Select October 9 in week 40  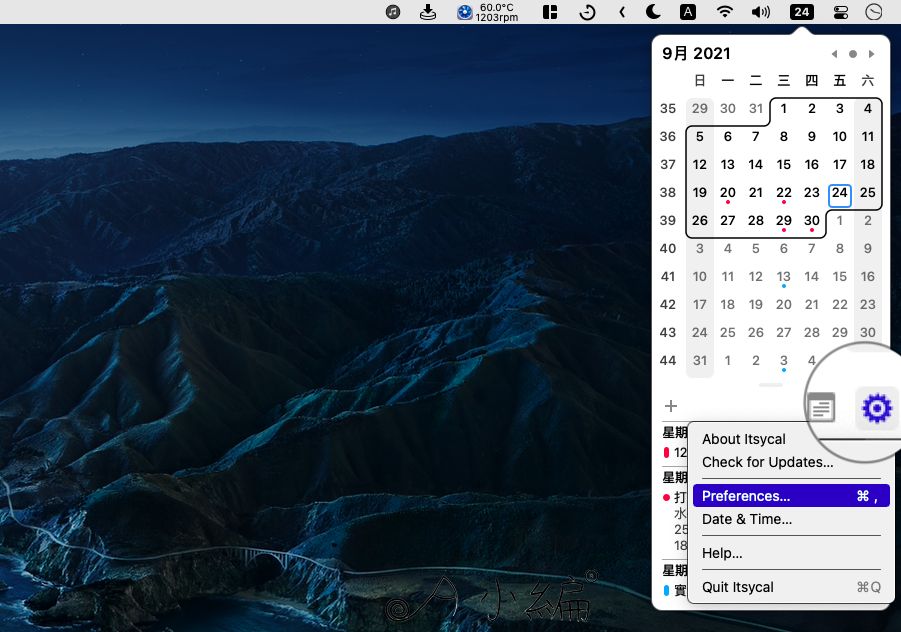coord(868,249)
